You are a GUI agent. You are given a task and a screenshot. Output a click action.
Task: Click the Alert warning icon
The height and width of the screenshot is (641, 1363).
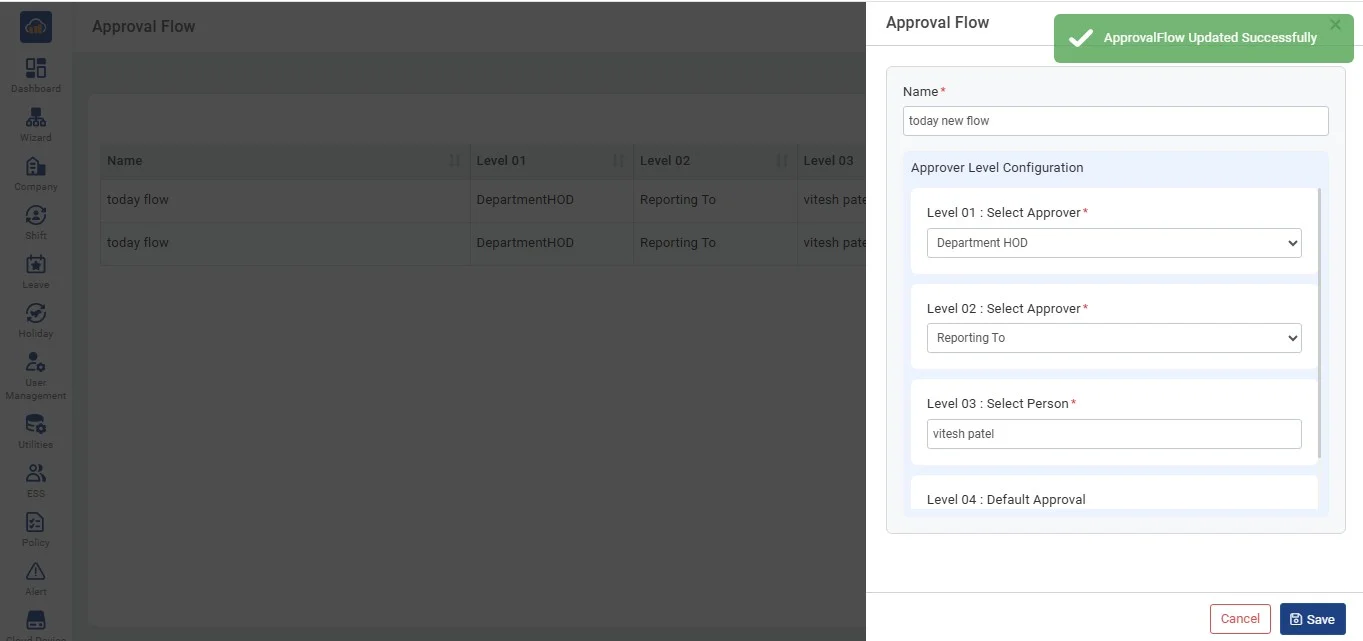coord(36,572)
